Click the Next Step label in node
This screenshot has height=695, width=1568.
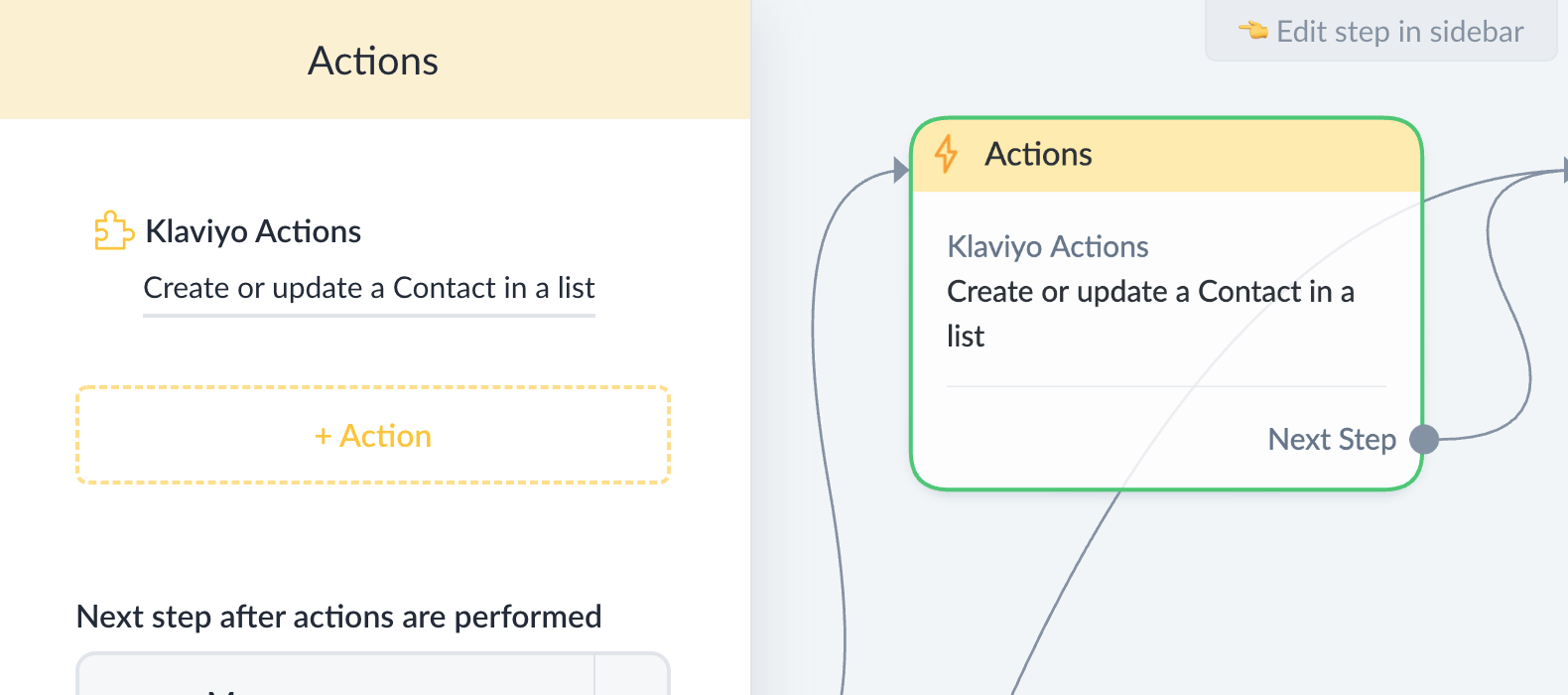[1331, 439]
